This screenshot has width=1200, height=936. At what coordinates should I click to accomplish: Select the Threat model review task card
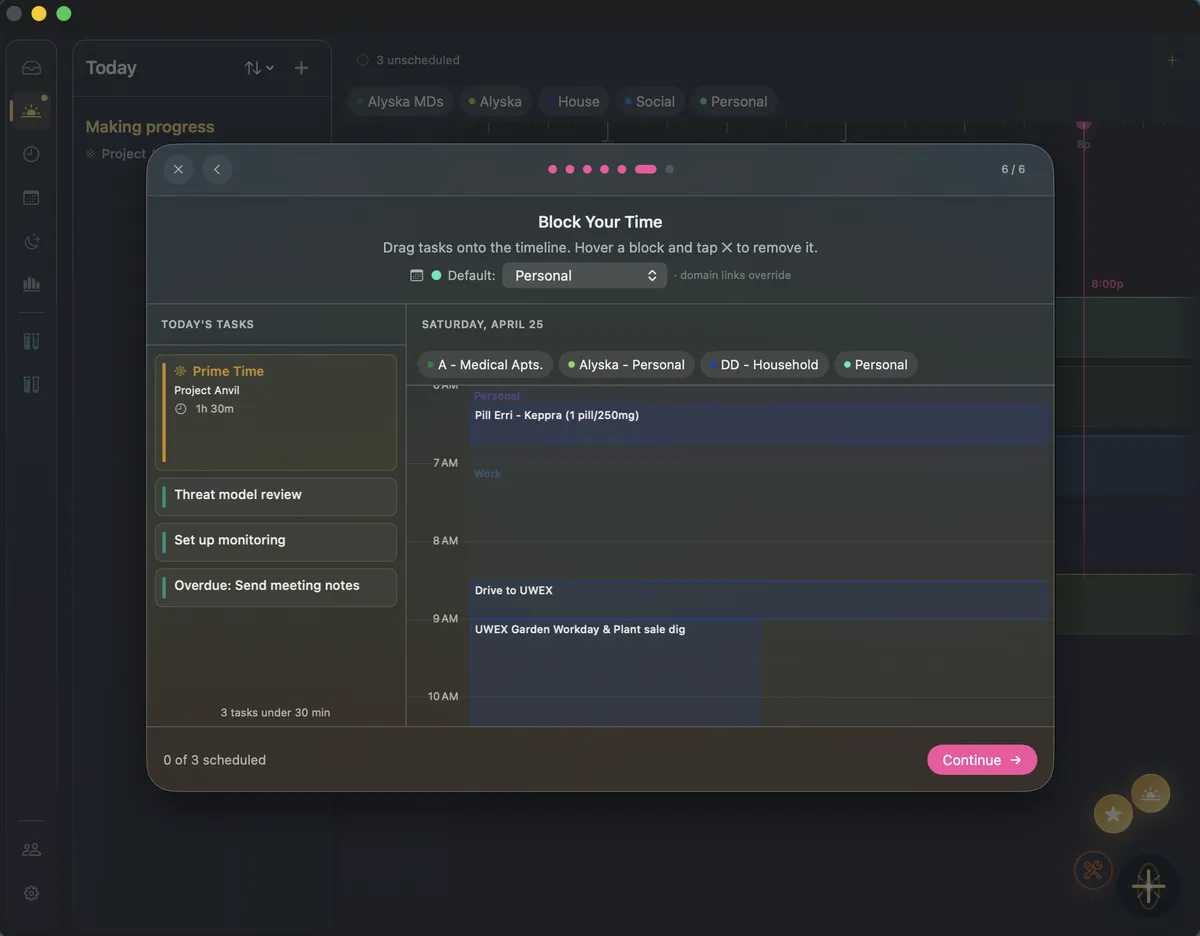pos(275,496)
